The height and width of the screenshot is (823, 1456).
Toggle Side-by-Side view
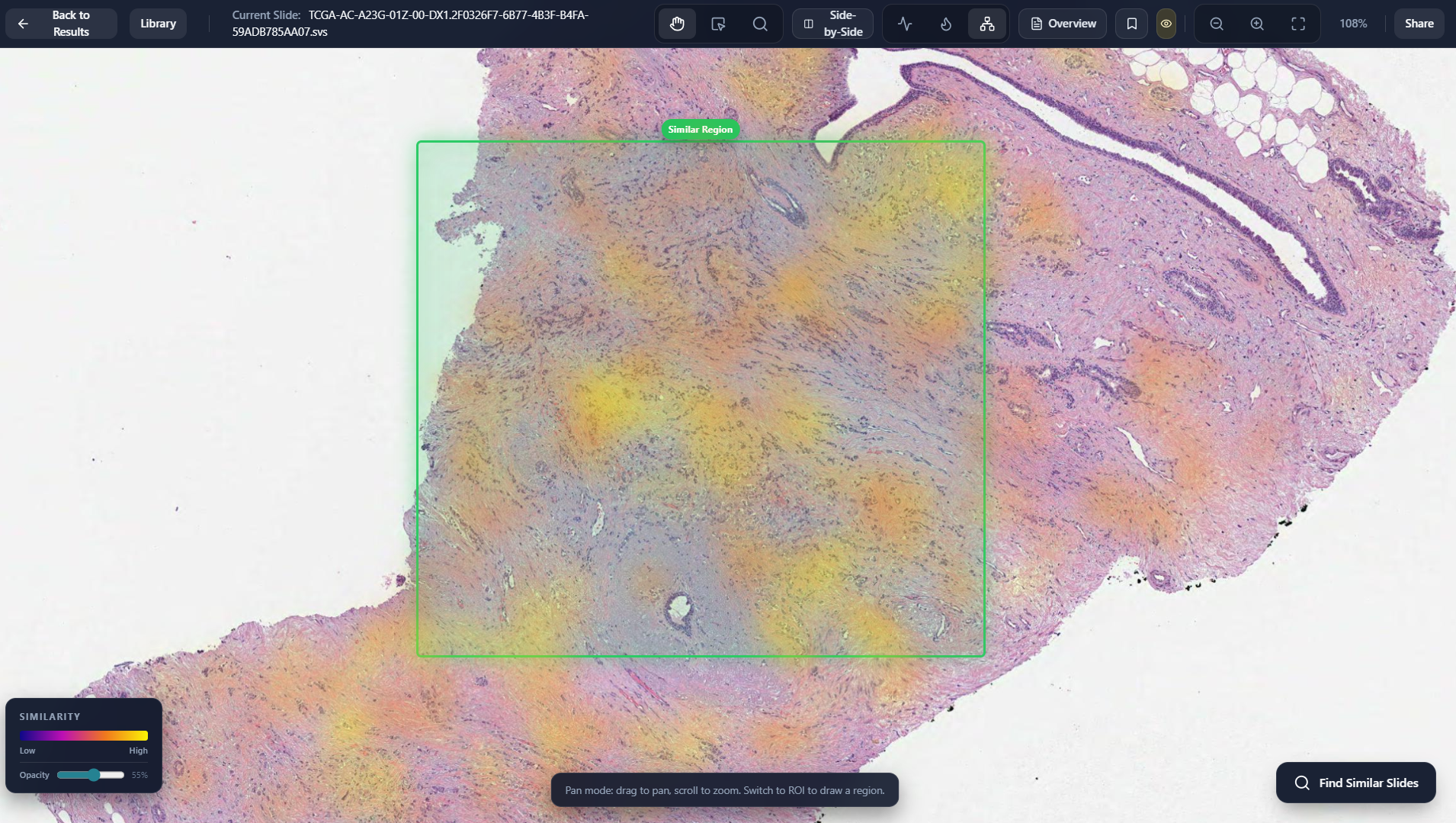click(x=832, y=24)
